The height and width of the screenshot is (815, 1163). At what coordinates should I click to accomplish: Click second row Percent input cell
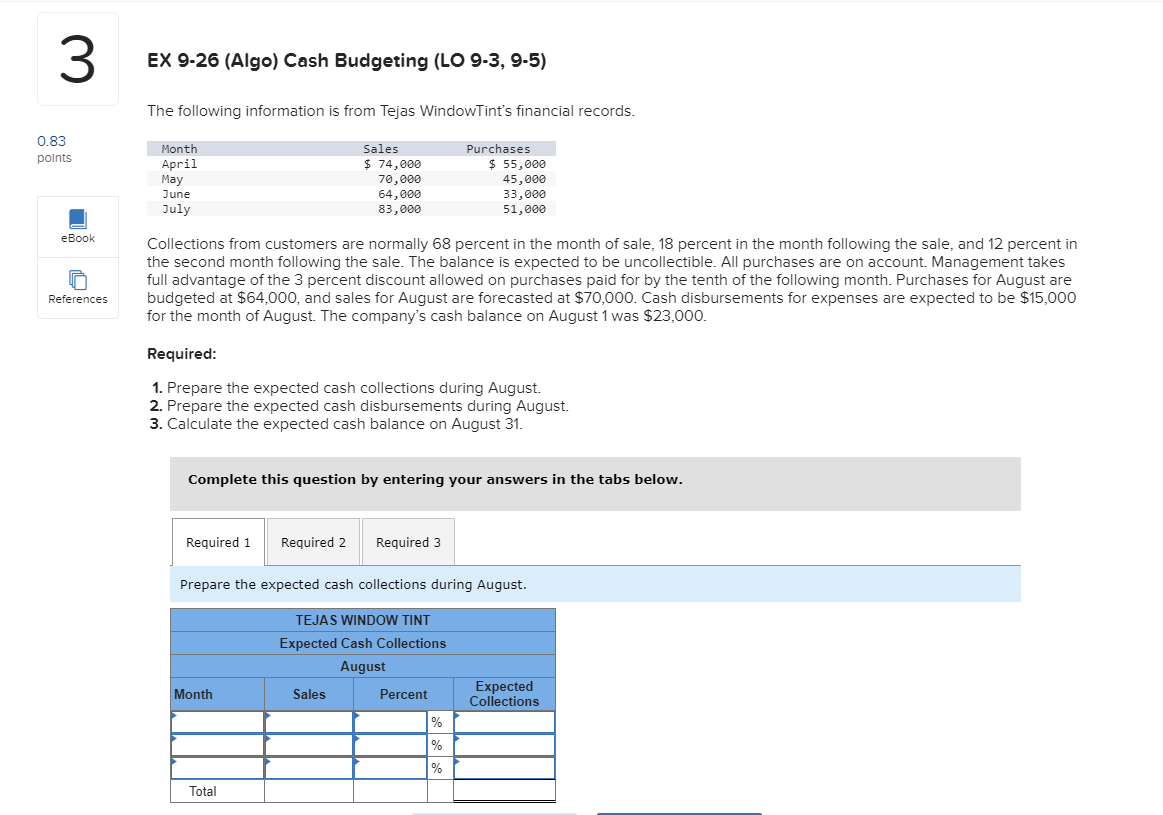point(390,745)
